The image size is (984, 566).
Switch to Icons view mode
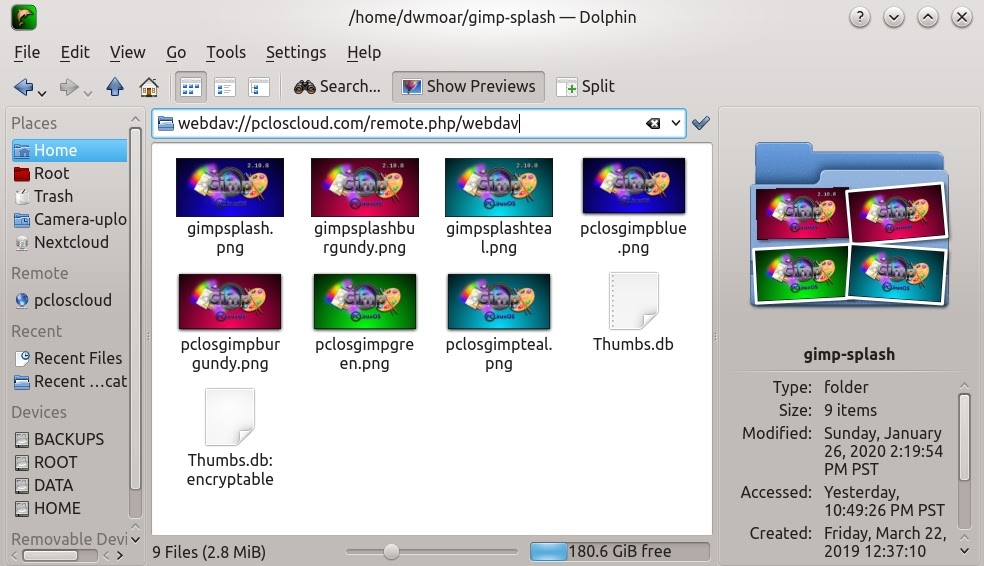click(x=191, y=87)
